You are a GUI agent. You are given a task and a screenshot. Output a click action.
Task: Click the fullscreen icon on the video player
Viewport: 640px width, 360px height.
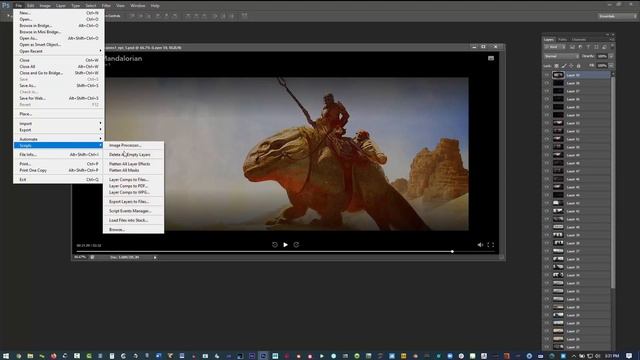pyautogui.click(x=491, y=244)
